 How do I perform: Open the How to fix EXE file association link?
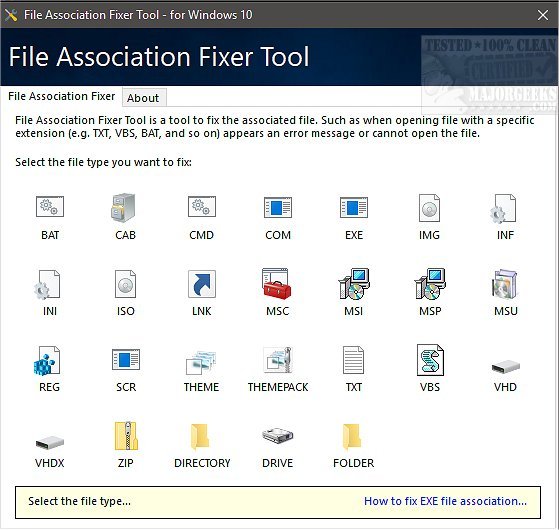(x=445, y=501)
